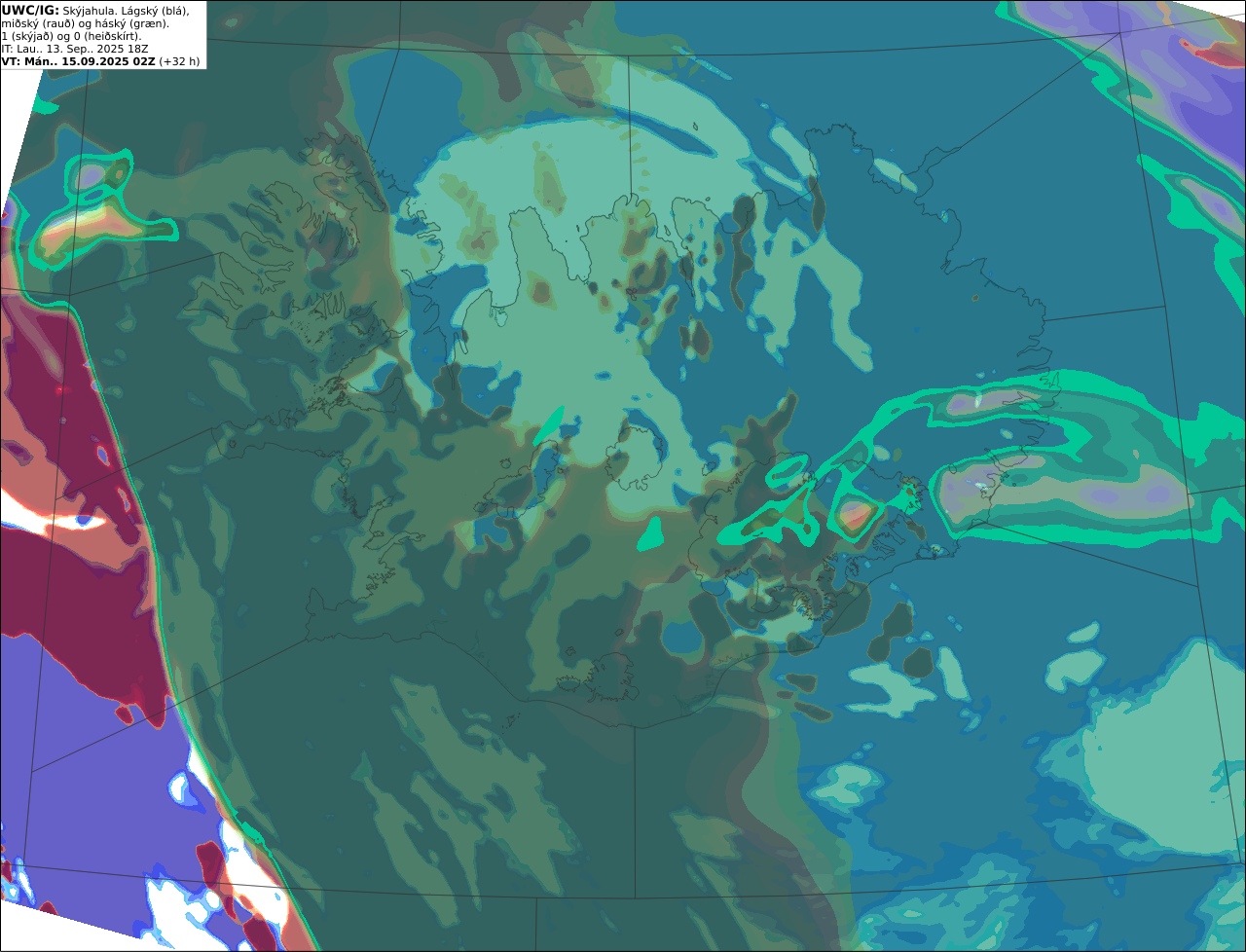Click the 'miðský (rauð) og háský (græn).' line
Image resolution: width=1246 pixels, height=952 pixels.
tap(85, 23)
